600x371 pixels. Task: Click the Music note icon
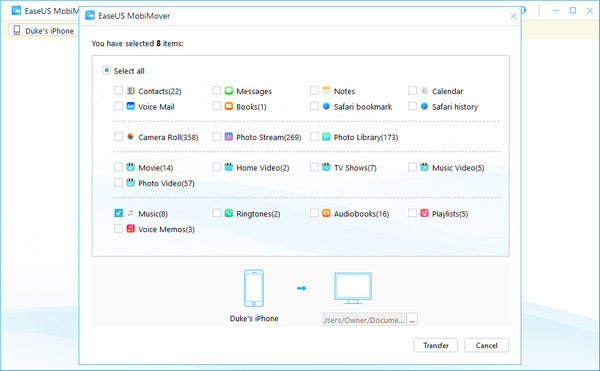(130, 213)
